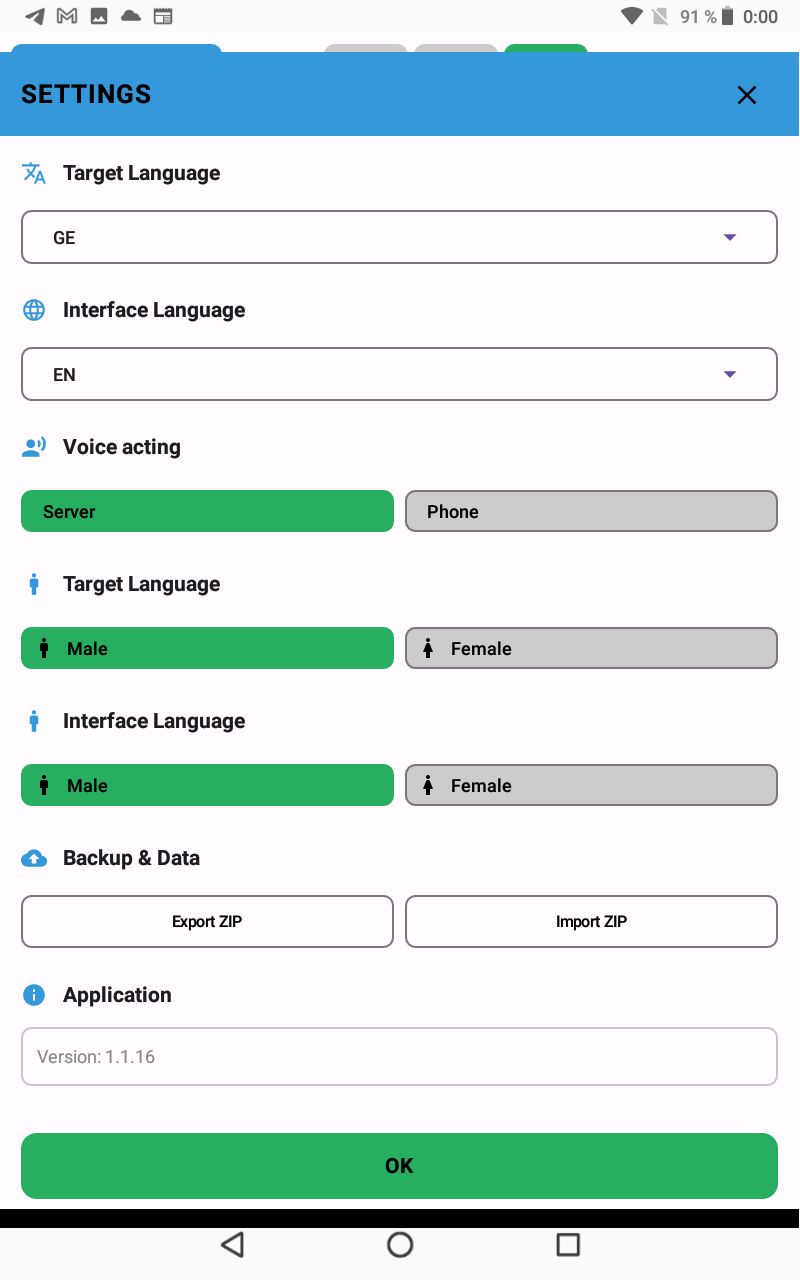Click the translate icon beside Target Language
Image resolution: width=800 pixels, height=1280 pixels.
pos(34,173)
